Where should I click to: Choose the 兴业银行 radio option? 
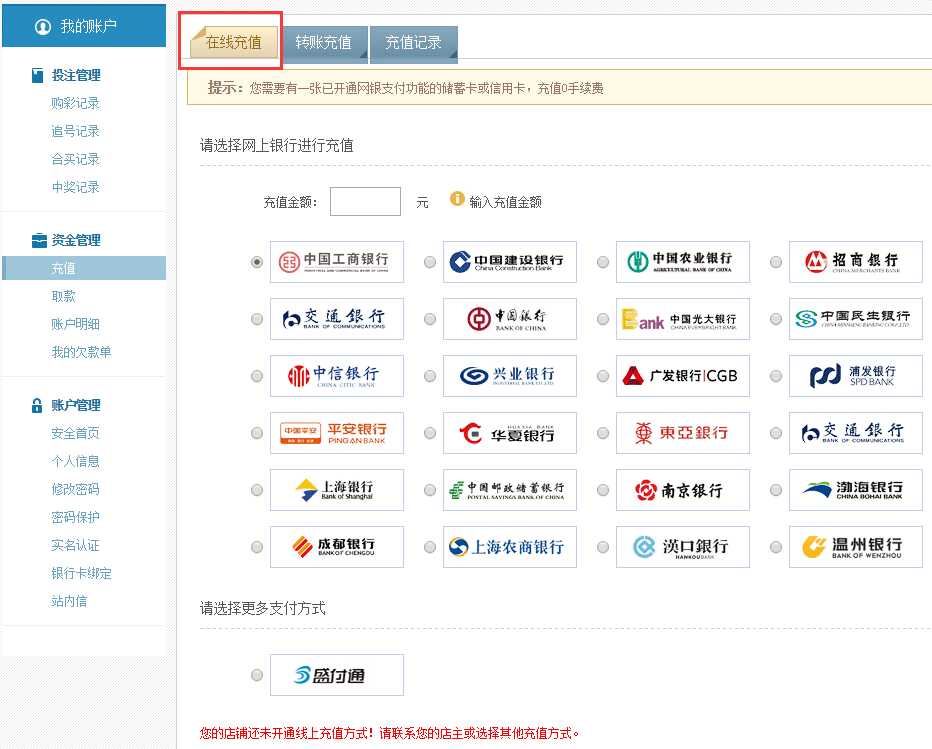430,376
